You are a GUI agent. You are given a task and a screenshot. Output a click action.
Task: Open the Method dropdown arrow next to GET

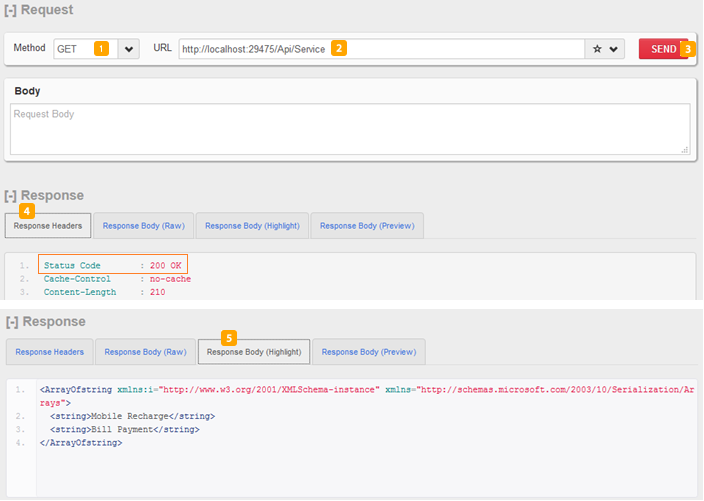128,49
